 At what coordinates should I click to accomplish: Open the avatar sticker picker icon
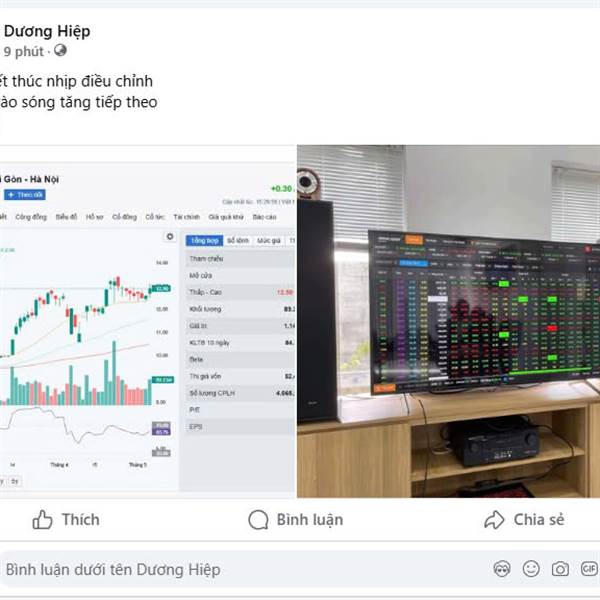502,569
